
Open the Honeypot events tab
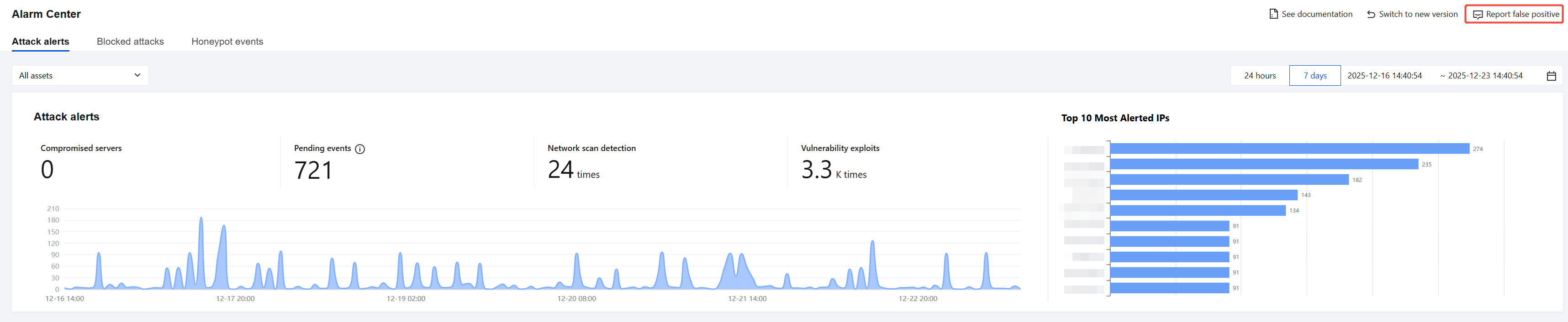[x=227, y=42]
